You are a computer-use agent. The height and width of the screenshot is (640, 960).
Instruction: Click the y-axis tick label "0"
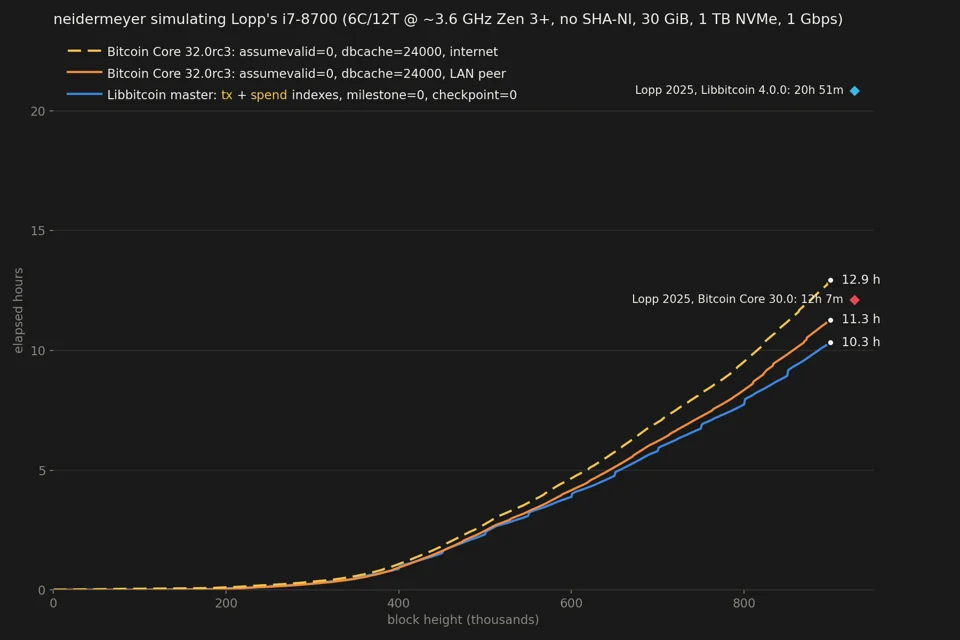click(x=42, y=590)
